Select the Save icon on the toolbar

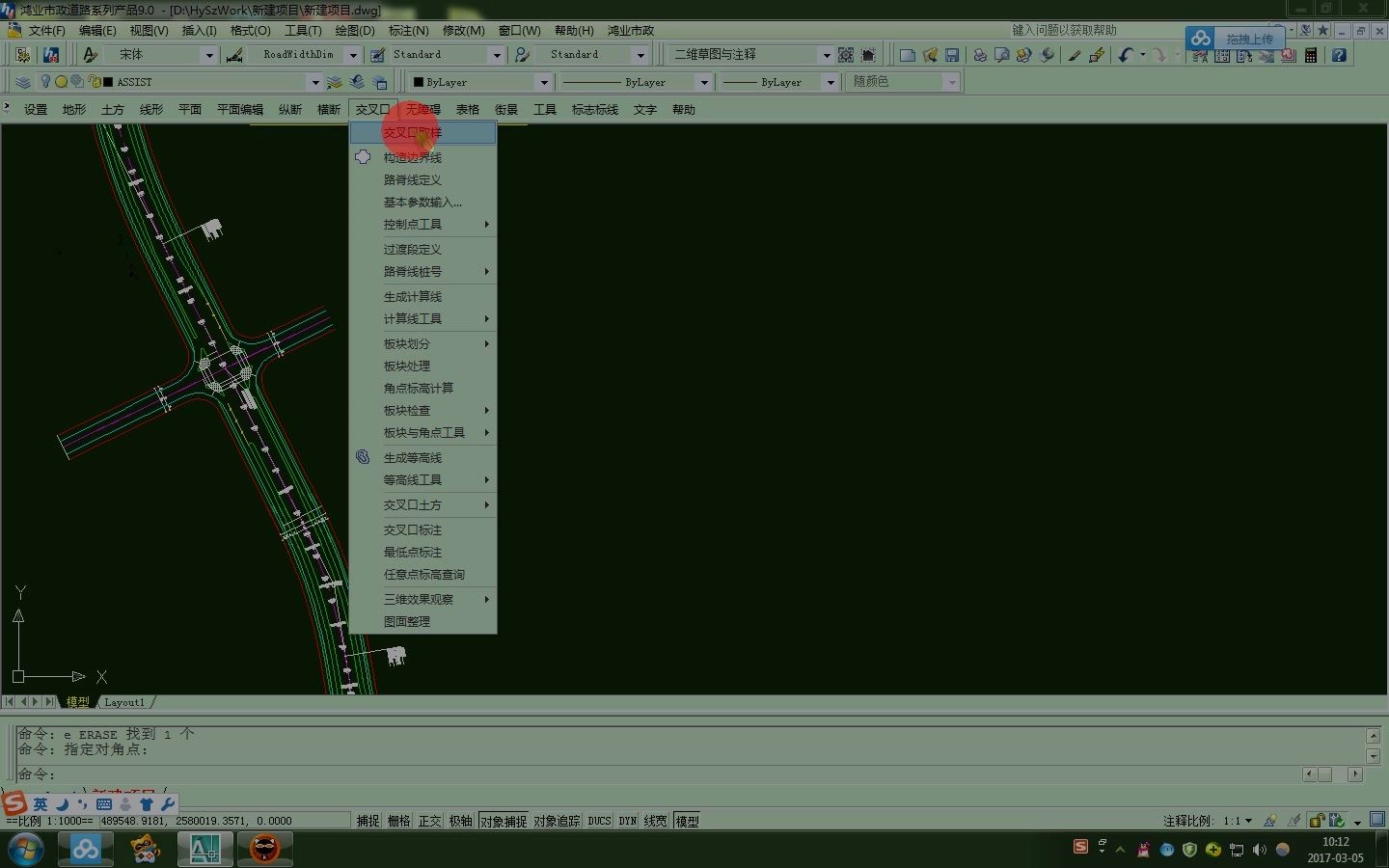coord(953,55)
